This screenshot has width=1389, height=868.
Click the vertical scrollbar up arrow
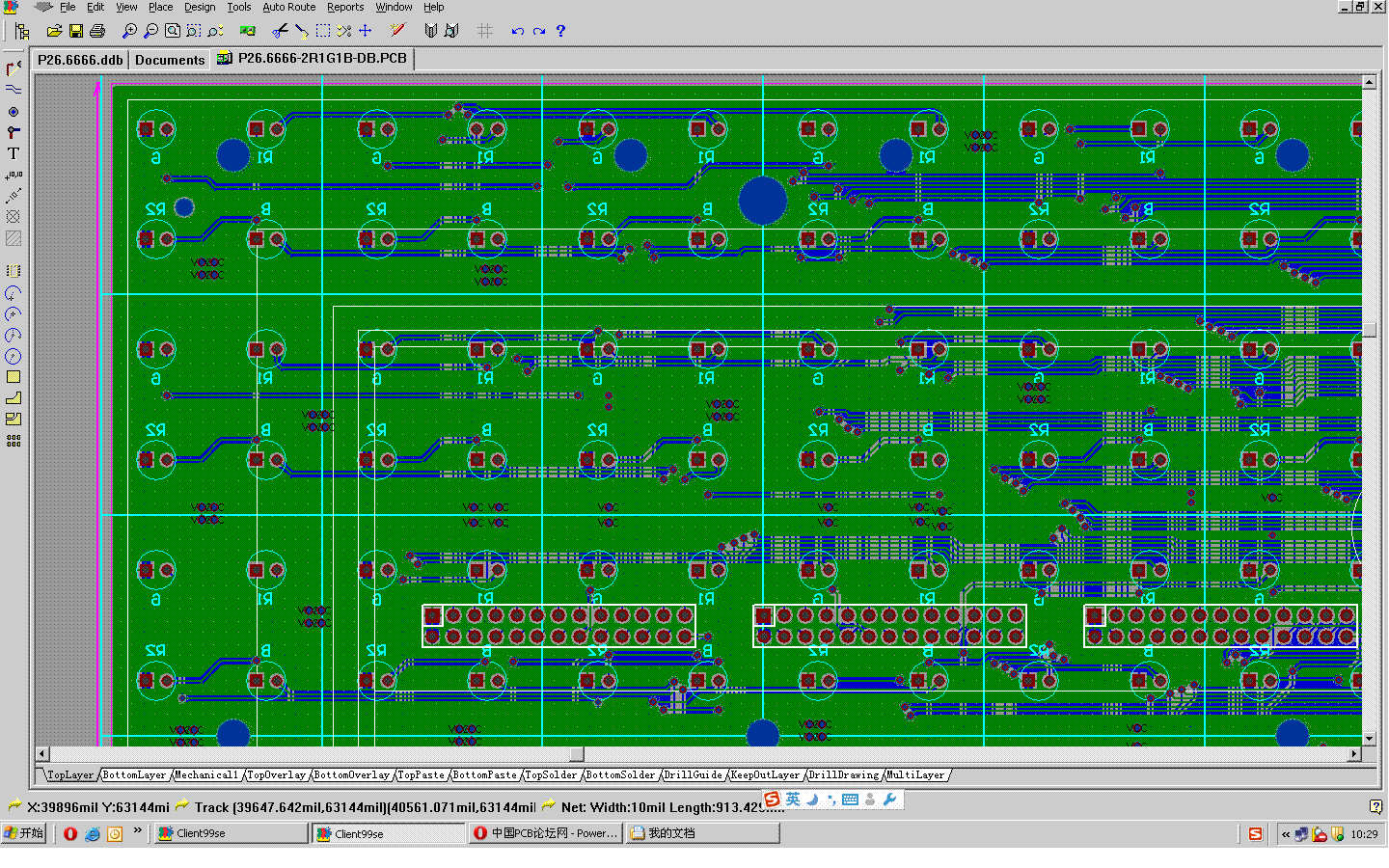1369,83
